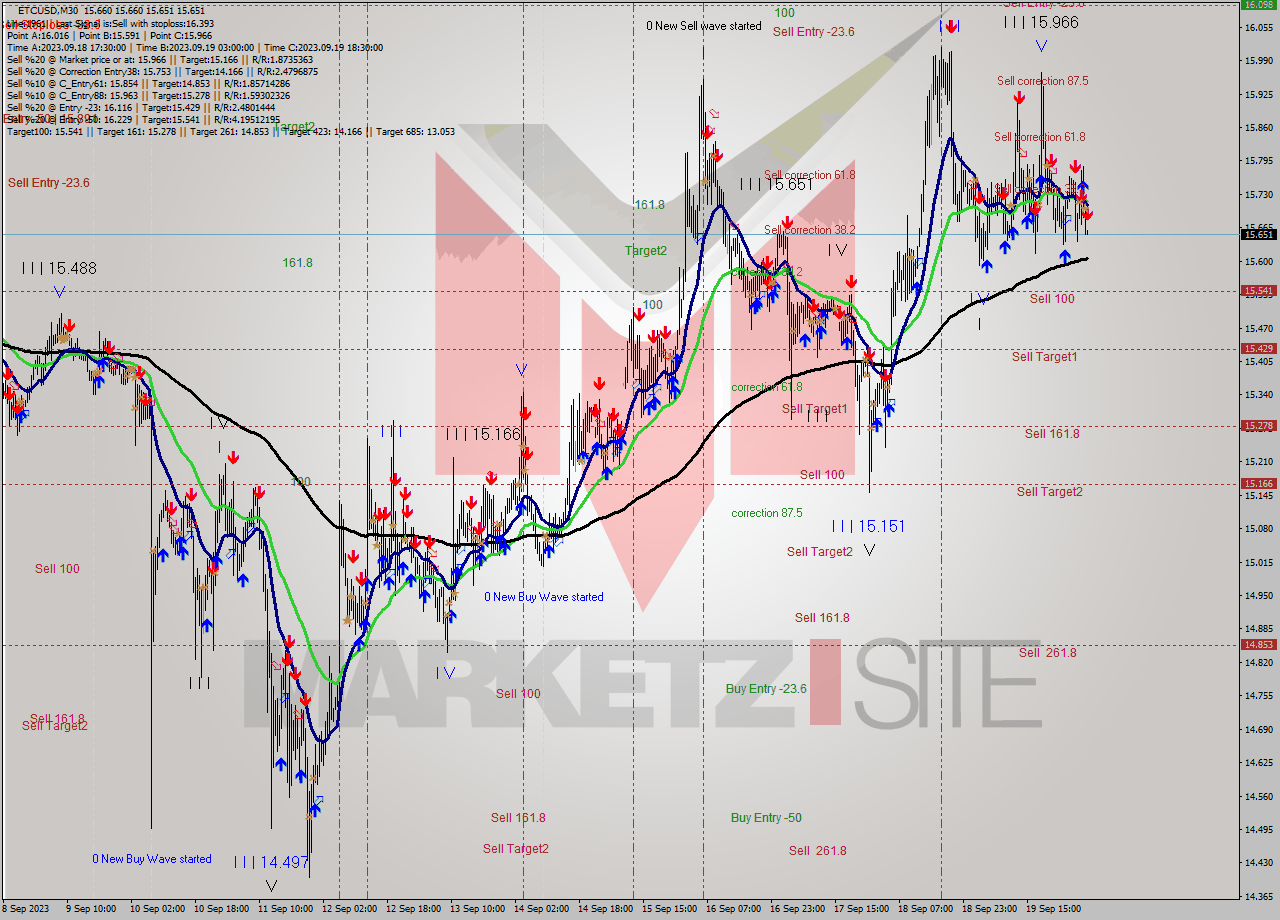
Task: Click the red 15.278 price axis tag
Action: tap(1257, 426)
